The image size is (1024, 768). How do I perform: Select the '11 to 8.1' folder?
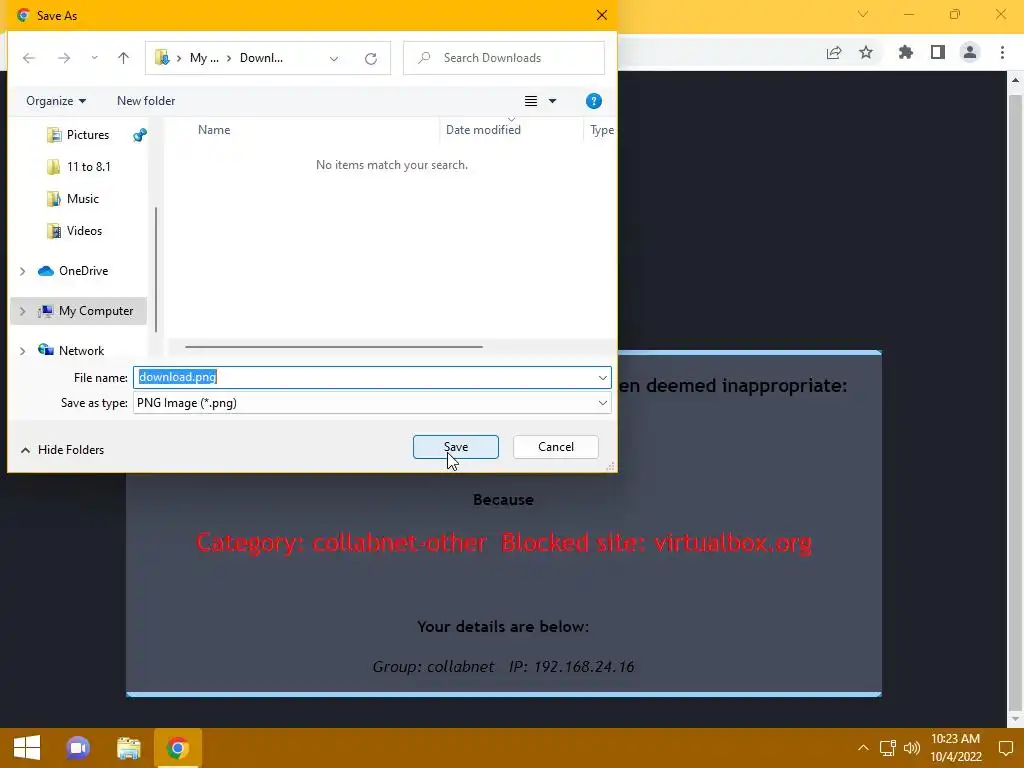click(88, 167)
